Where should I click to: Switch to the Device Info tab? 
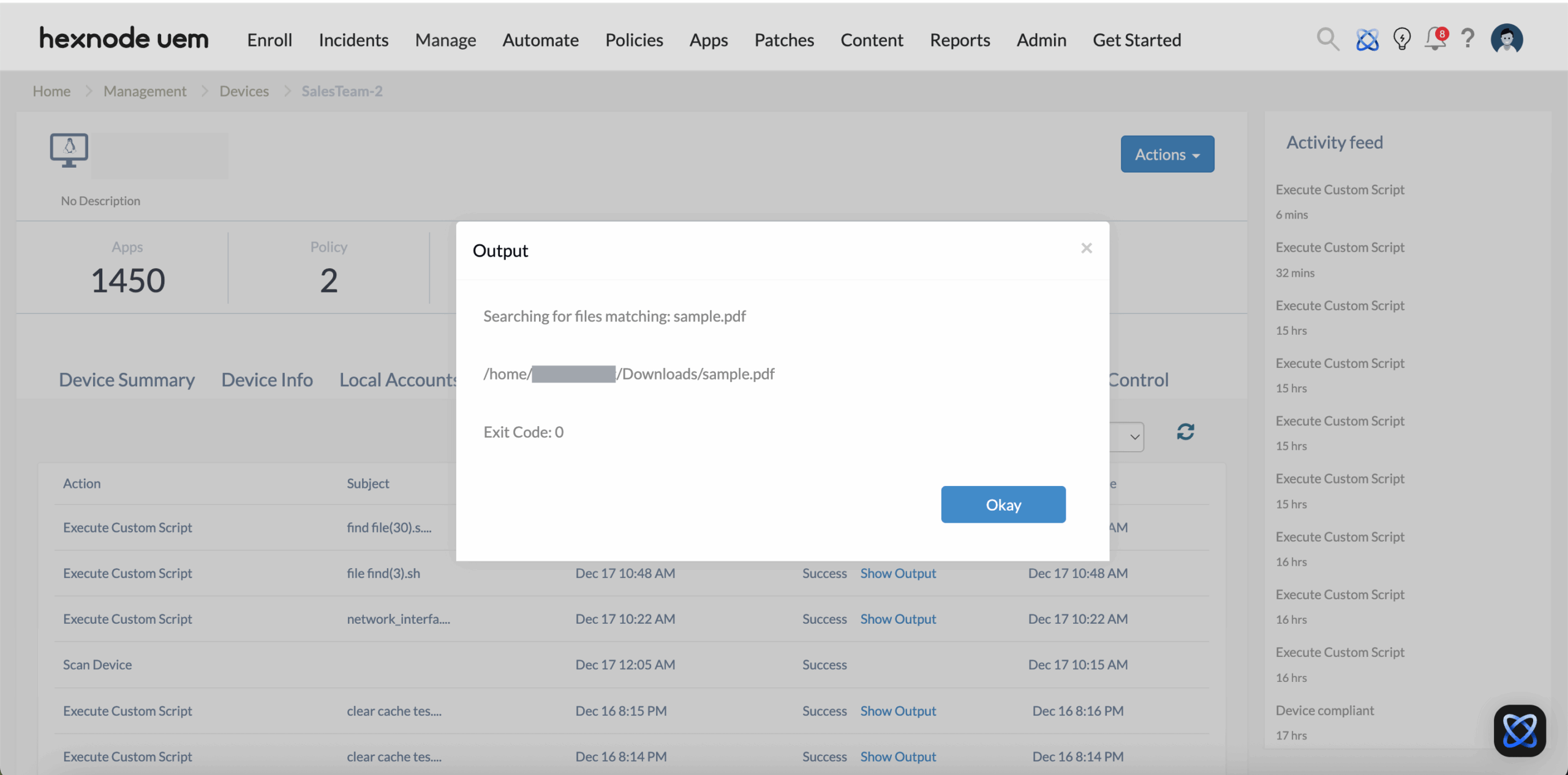coord(267,380)
